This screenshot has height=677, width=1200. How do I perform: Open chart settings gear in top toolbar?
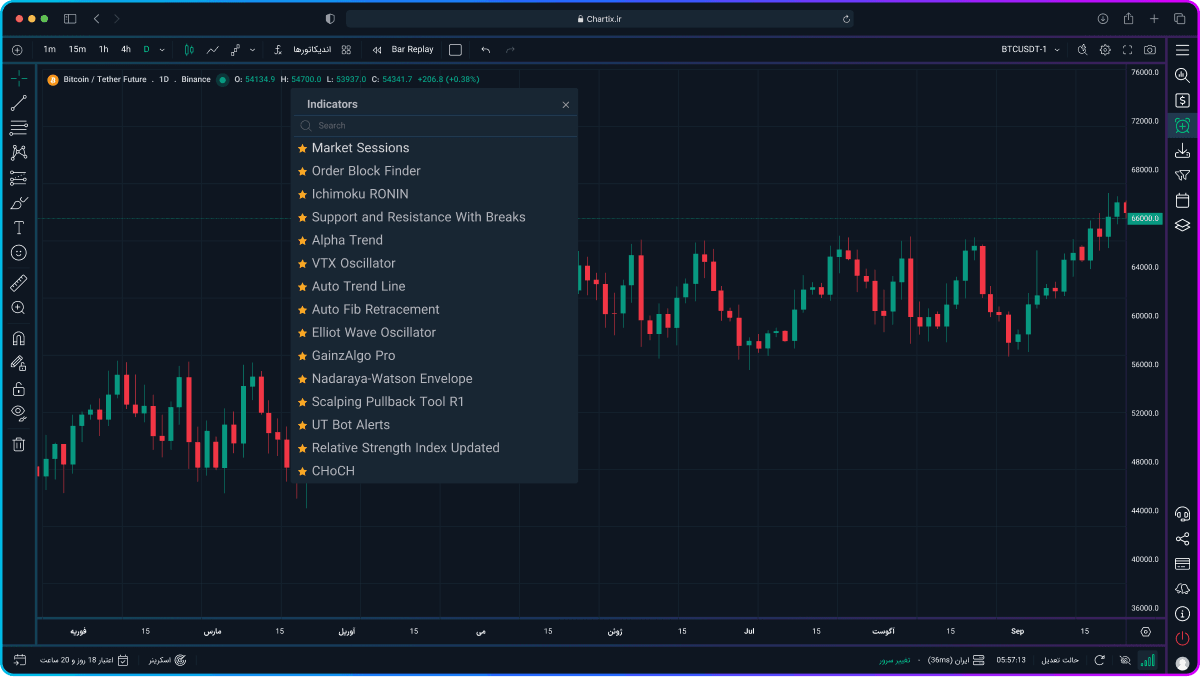1105,49
